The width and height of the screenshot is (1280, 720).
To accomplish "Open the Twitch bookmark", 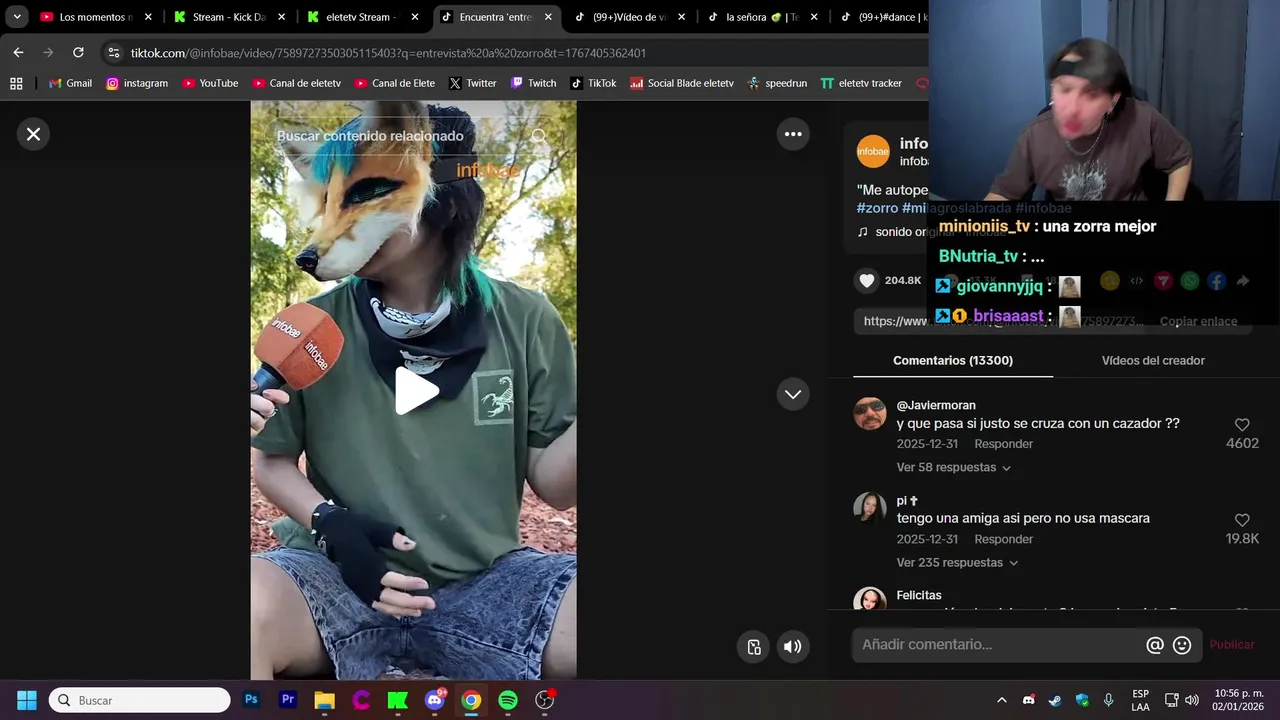I will pyautogui.click(x=533, y=83).
